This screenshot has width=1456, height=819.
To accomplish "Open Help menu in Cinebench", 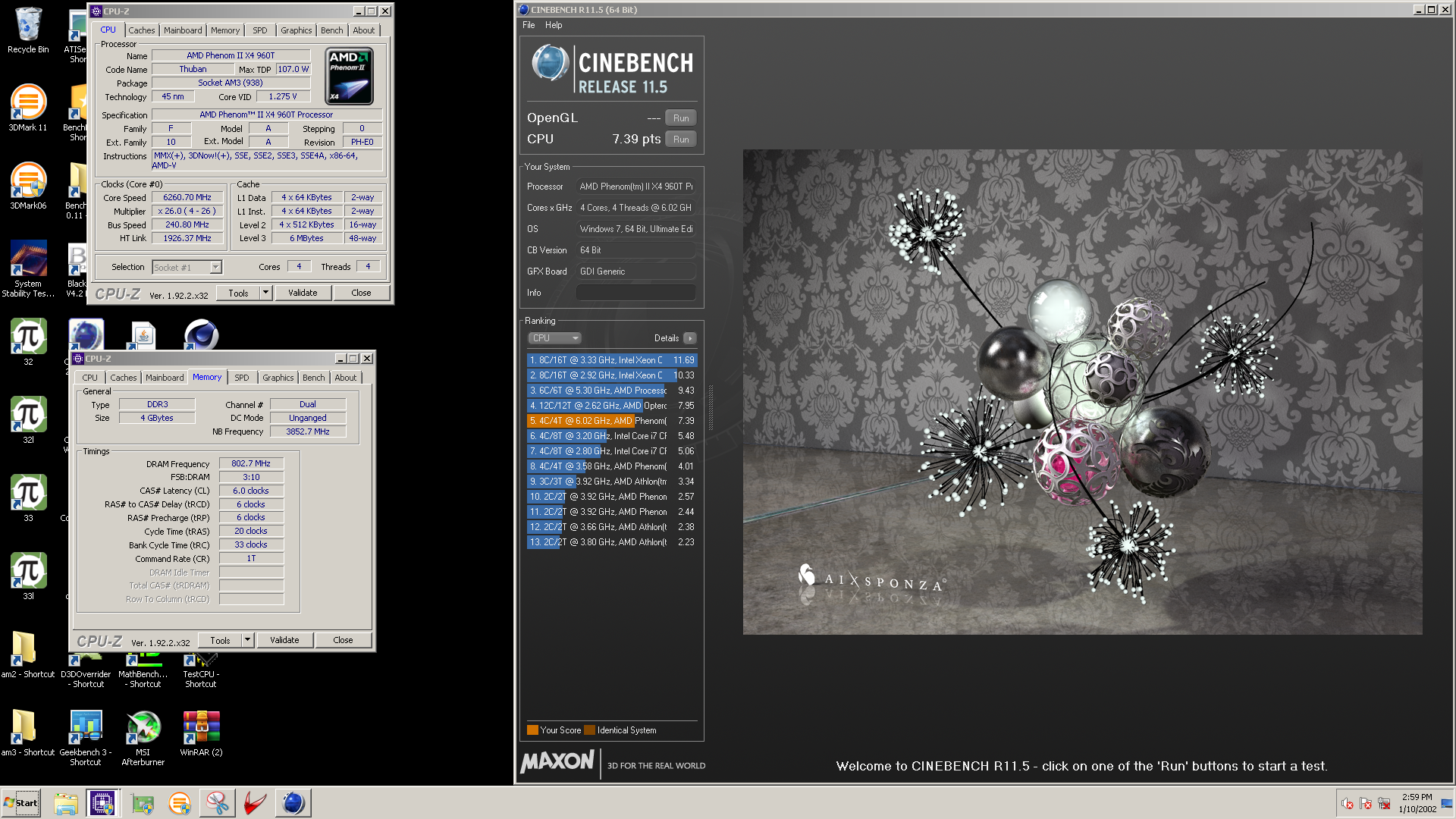I will [x=554, y=25].
